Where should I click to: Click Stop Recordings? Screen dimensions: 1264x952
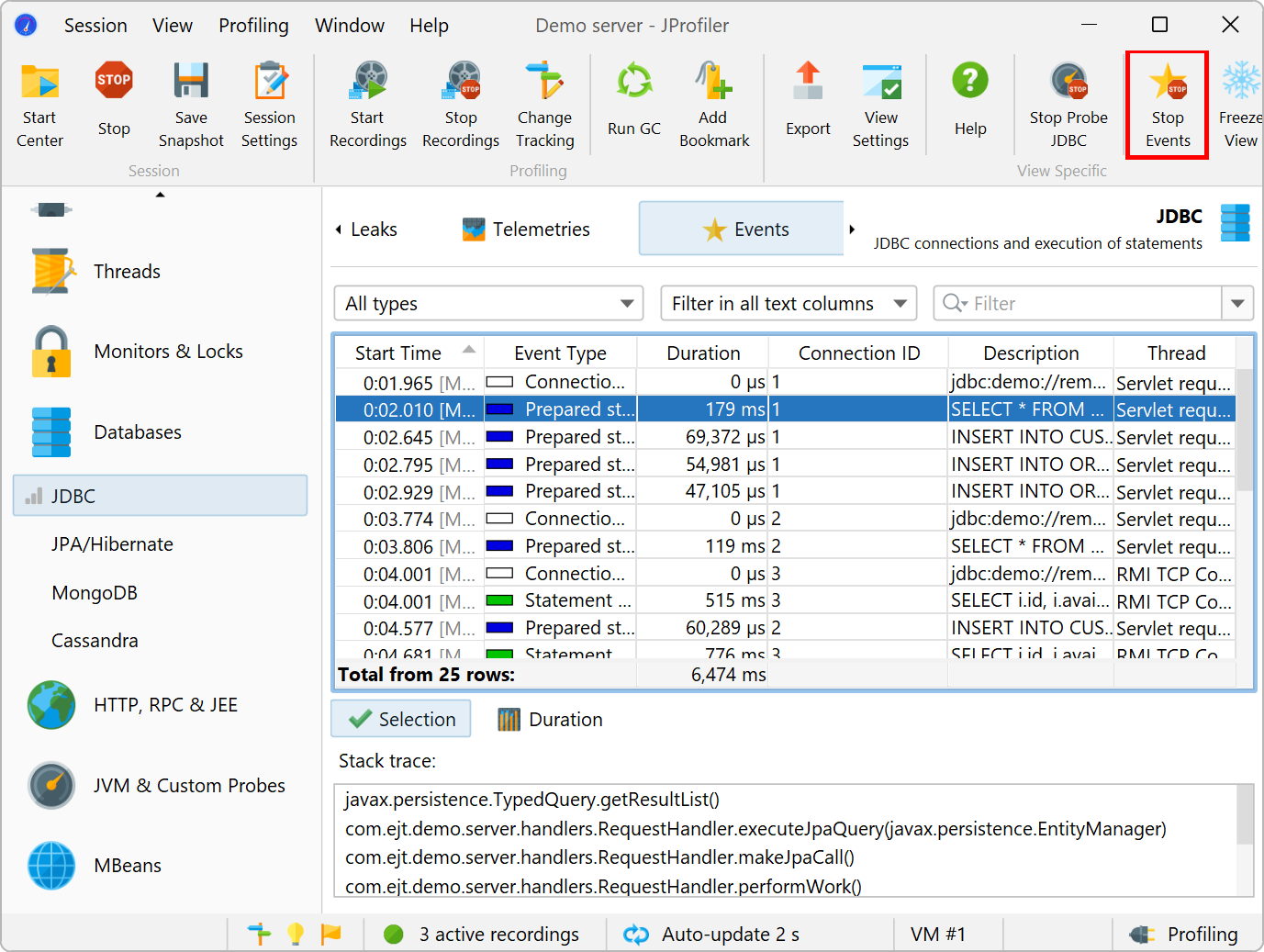pos(461,106)
